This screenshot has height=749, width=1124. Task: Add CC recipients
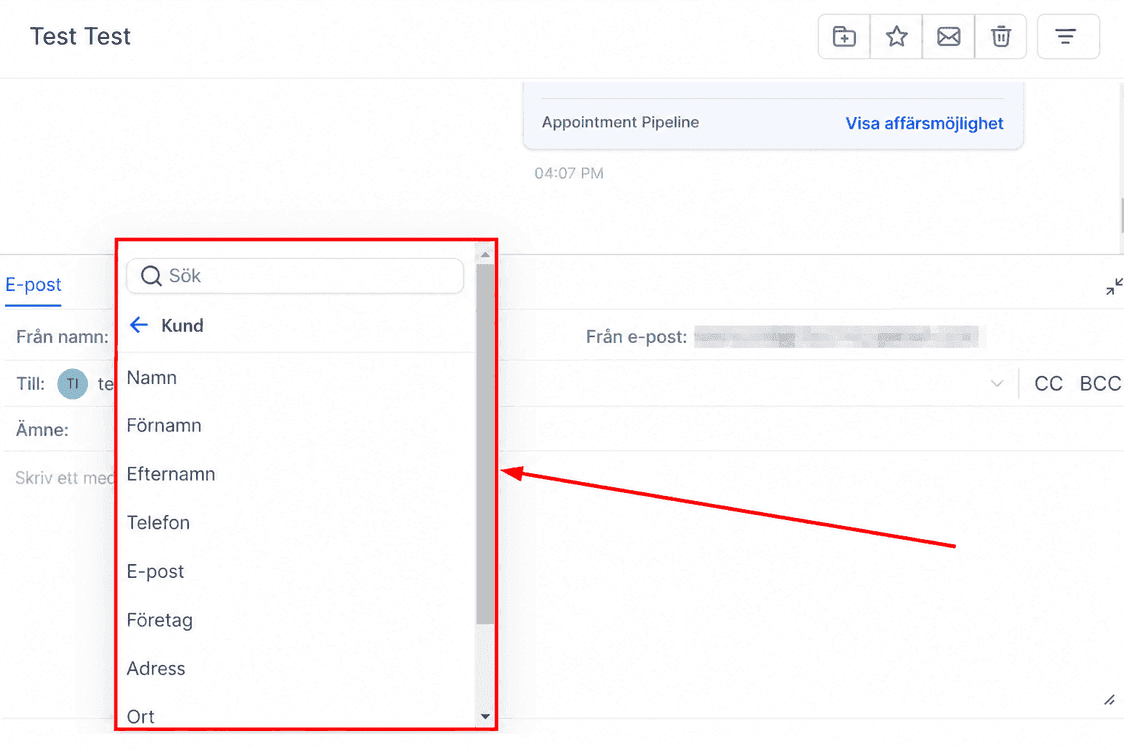point(1048,383)
